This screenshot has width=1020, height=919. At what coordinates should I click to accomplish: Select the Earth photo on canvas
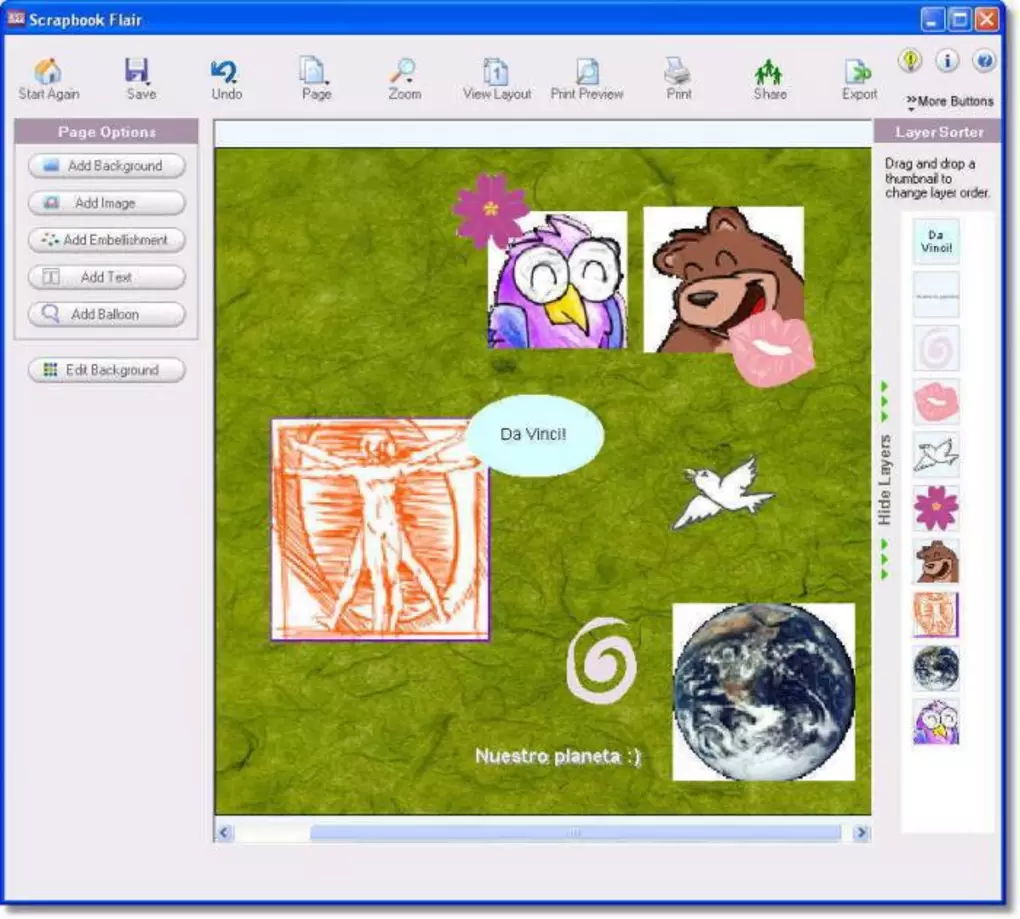(x=764, y=692)
